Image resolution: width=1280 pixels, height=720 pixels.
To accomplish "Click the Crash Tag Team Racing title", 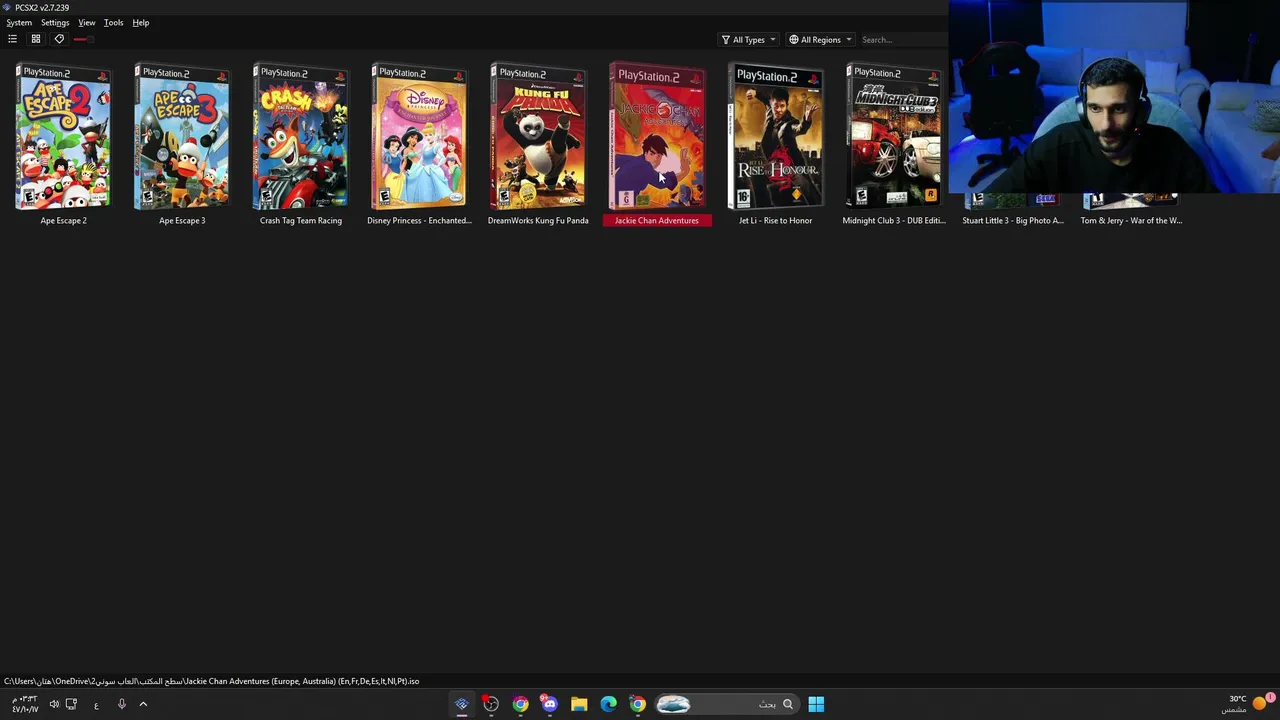I will [300, 220].
